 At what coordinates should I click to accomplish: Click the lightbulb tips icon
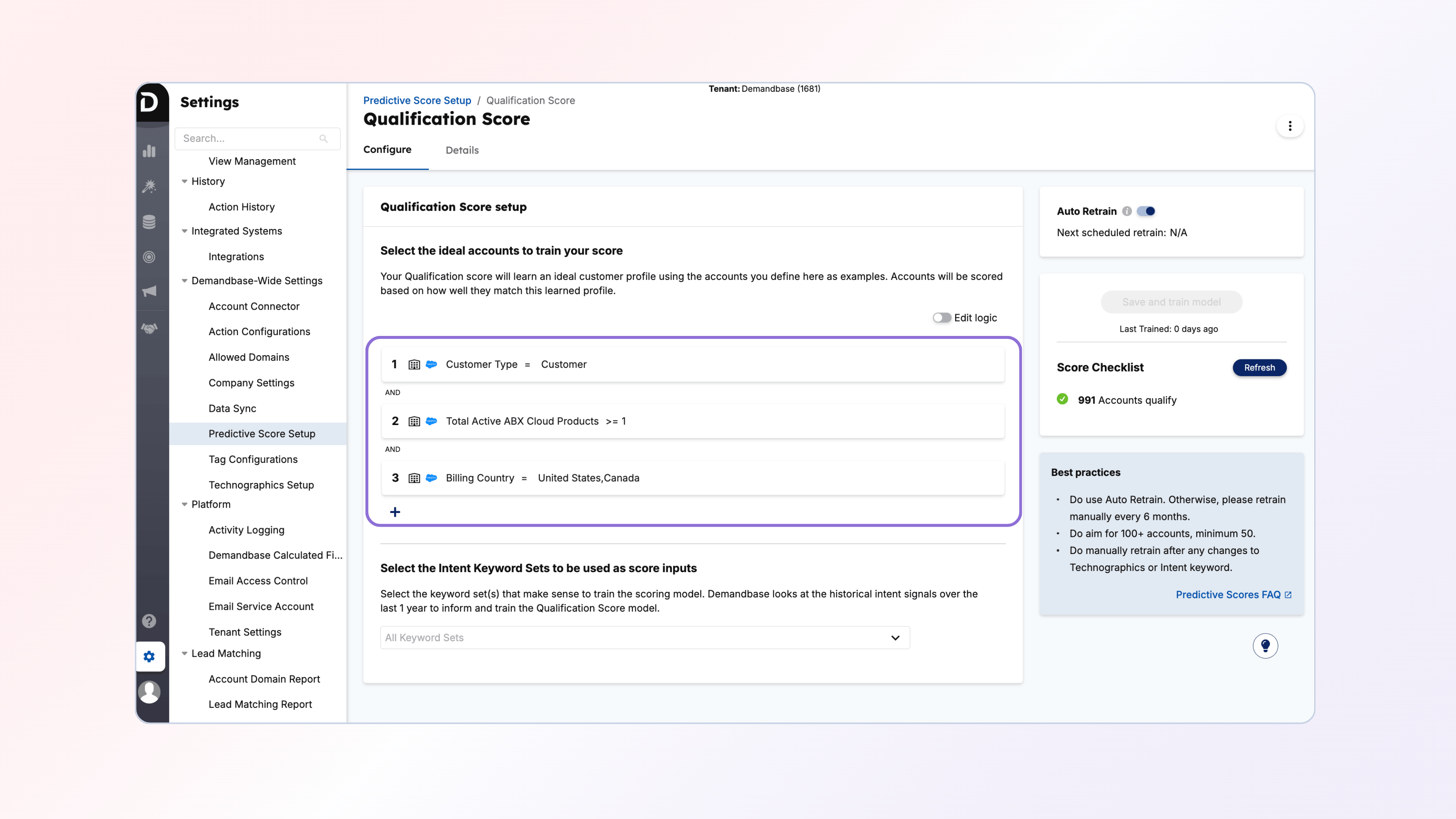tap(1265, 645)
